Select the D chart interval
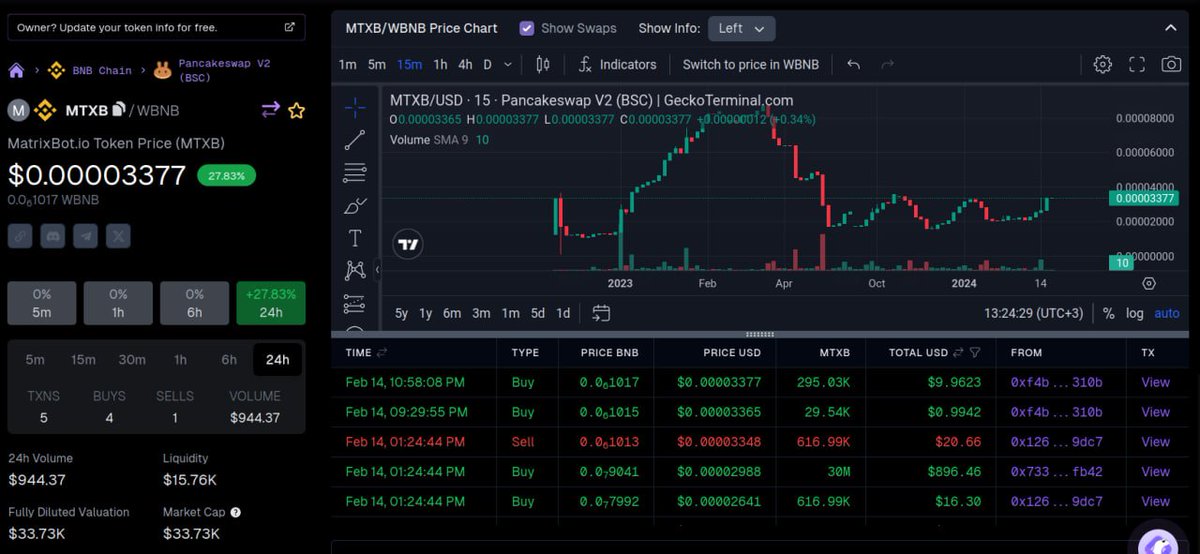 coord(488,64)
